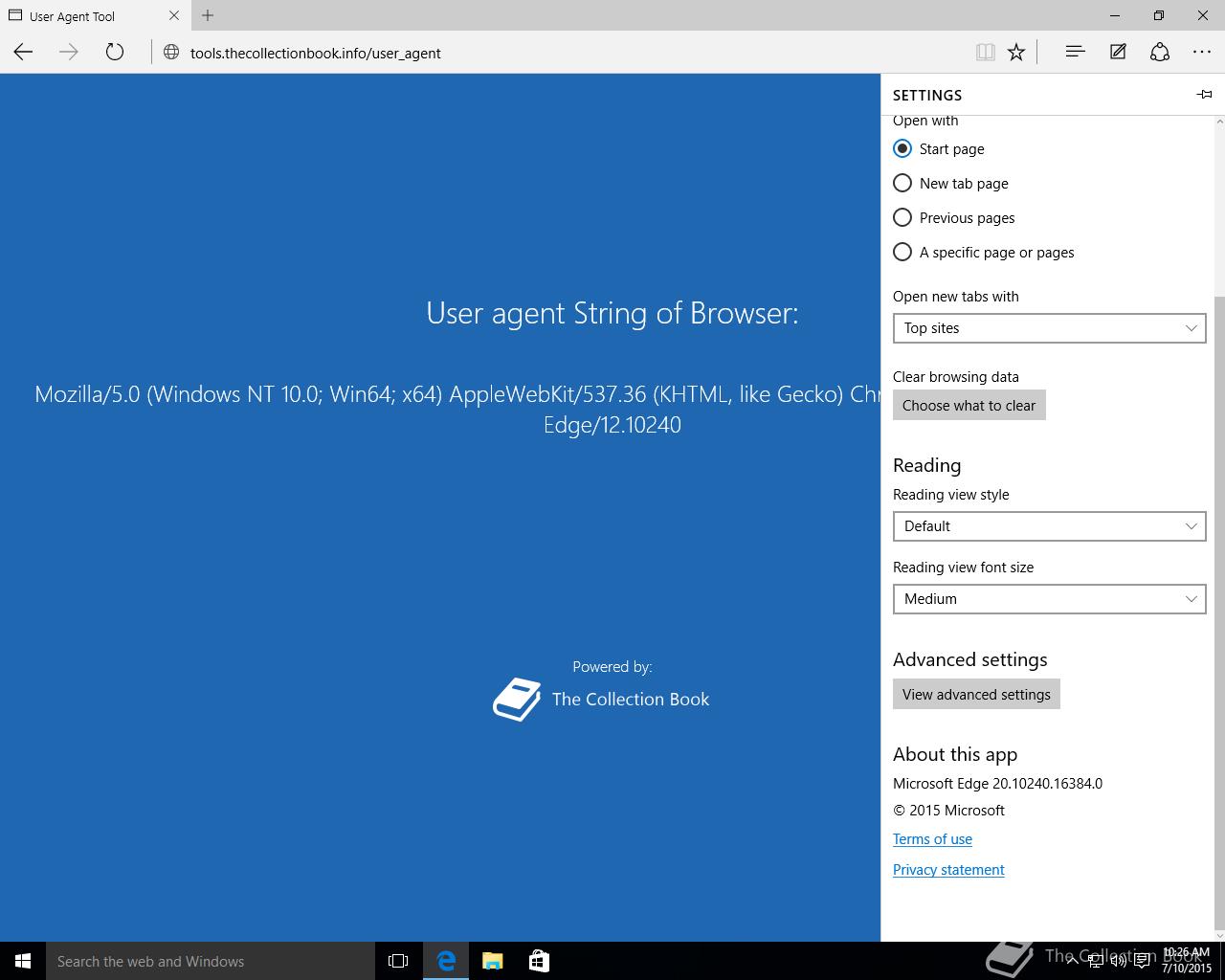
Task: Make a Web Note pencil icon
Action: click(x=1118, y=53)
